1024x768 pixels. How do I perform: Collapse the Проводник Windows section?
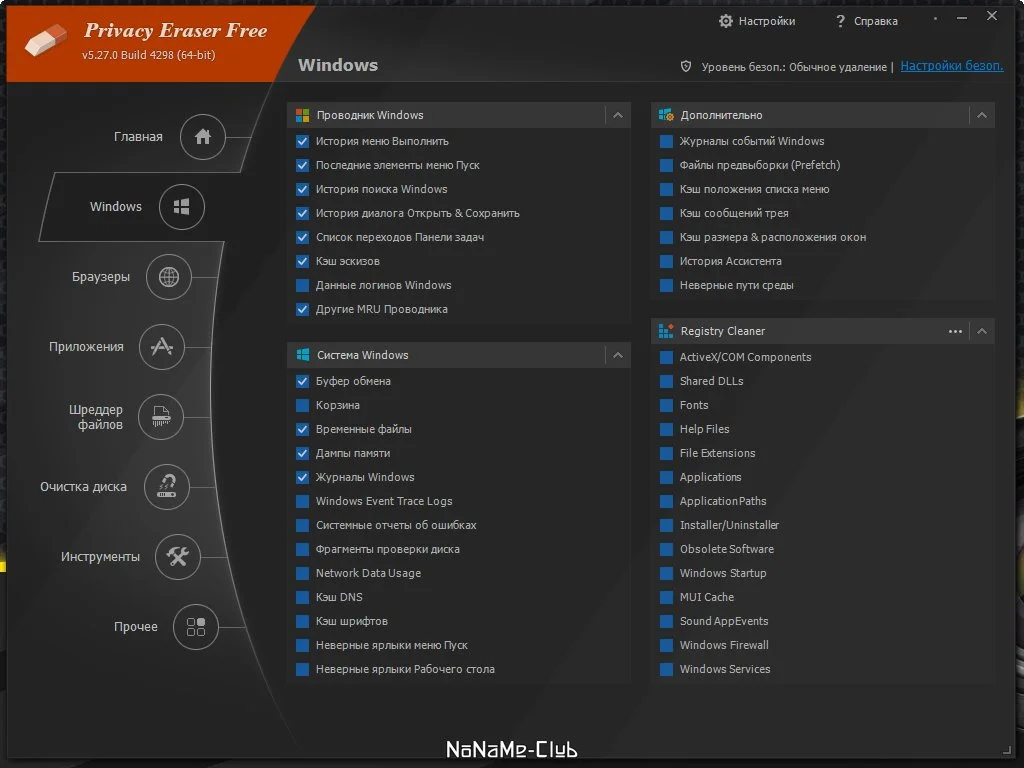(618, 116)
